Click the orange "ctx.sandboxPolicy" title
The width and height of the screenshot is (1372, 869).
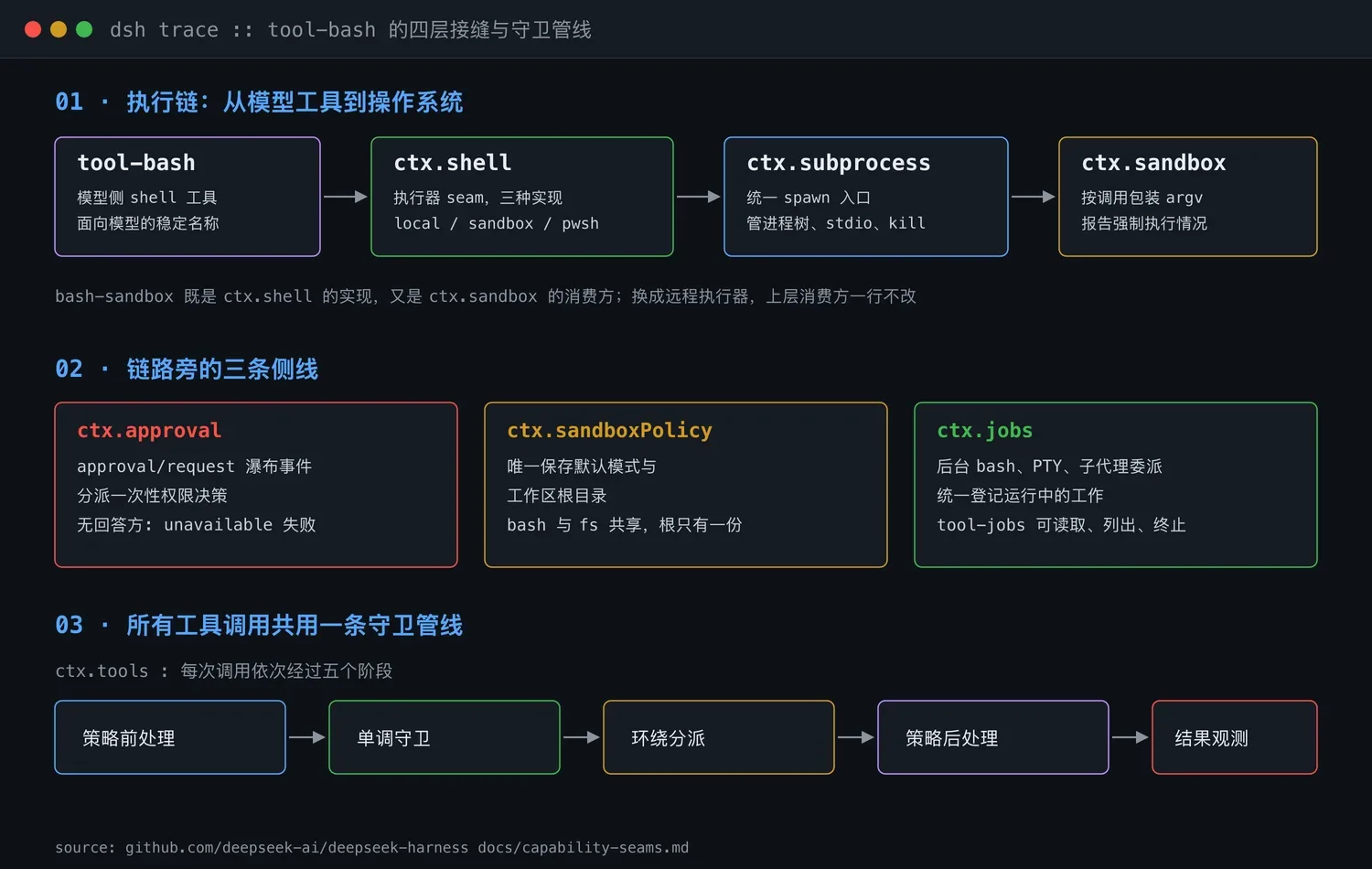tap(610, 431)
